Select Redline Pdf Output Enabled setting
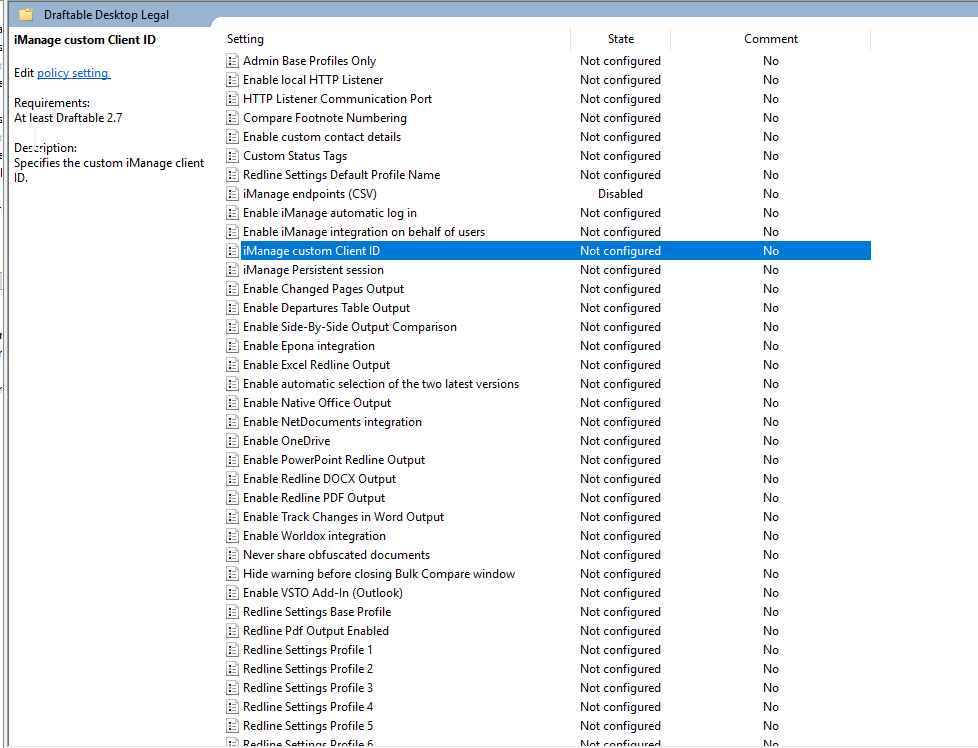 click(x=316, y=631)
